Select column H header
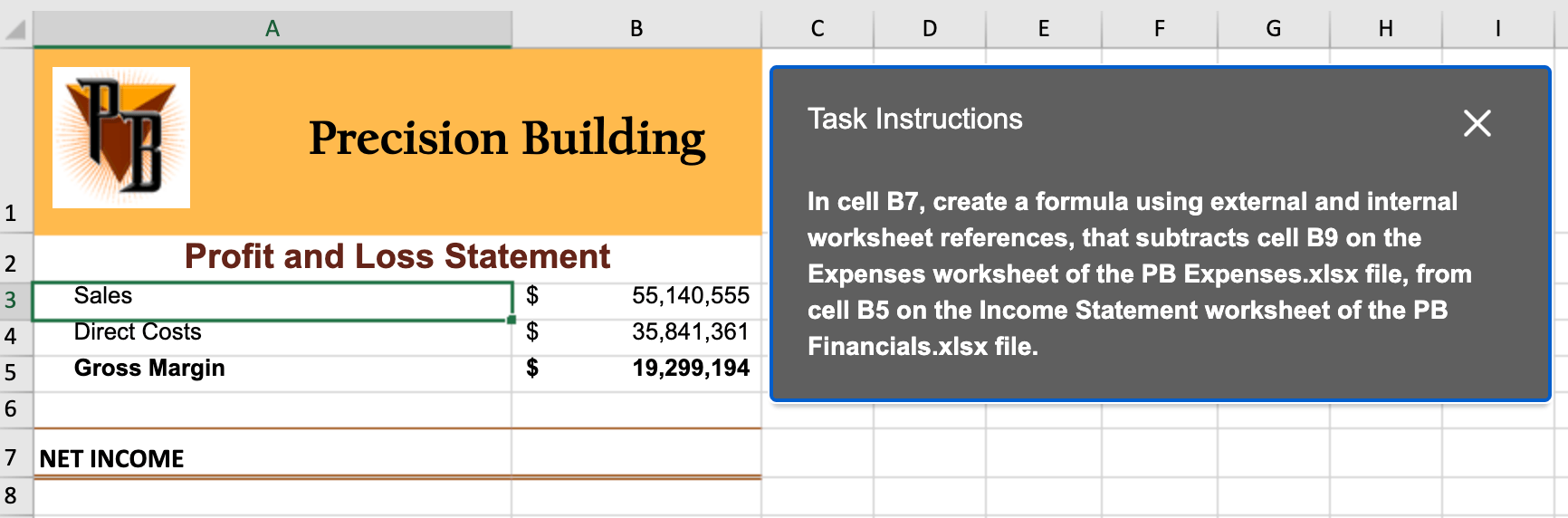The width and height of the screenshot is (1568, 518). (1386, 29)
